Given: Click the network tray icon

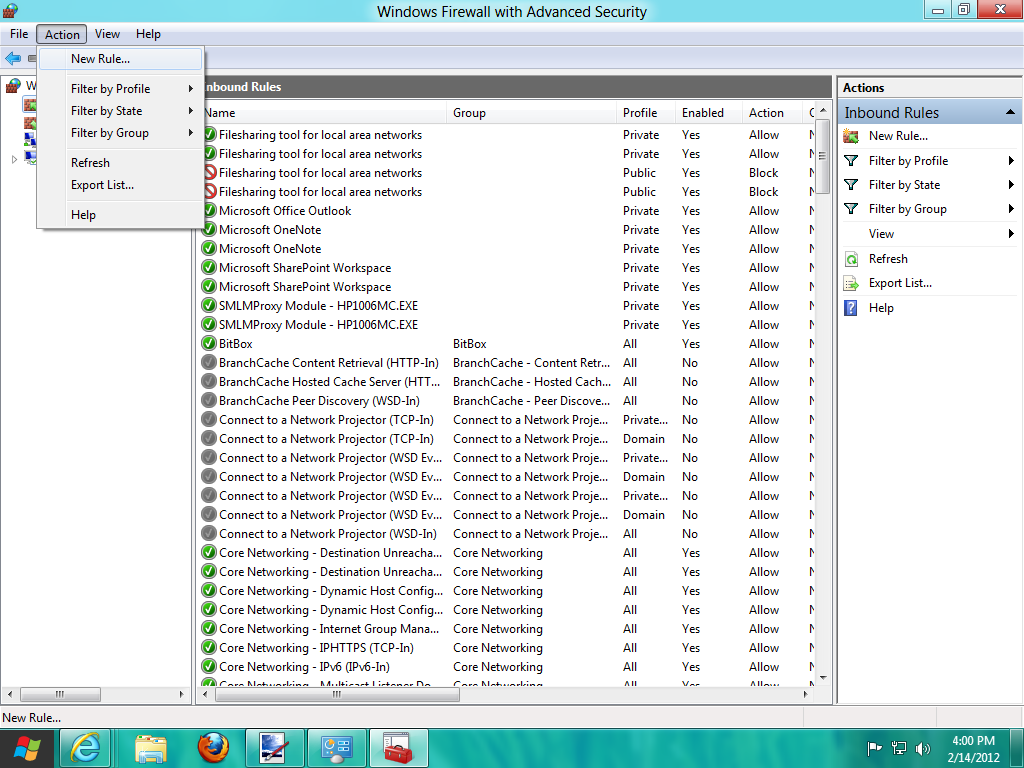Looking at the screenshot, I should [x=899, y=748].
